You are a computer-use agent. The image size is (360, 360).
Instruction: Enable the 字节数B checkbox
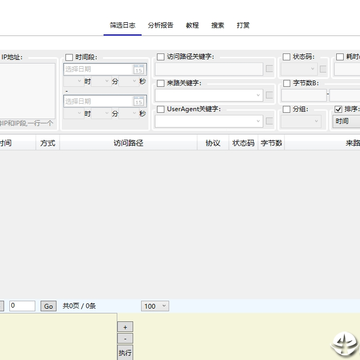(287, 83)
